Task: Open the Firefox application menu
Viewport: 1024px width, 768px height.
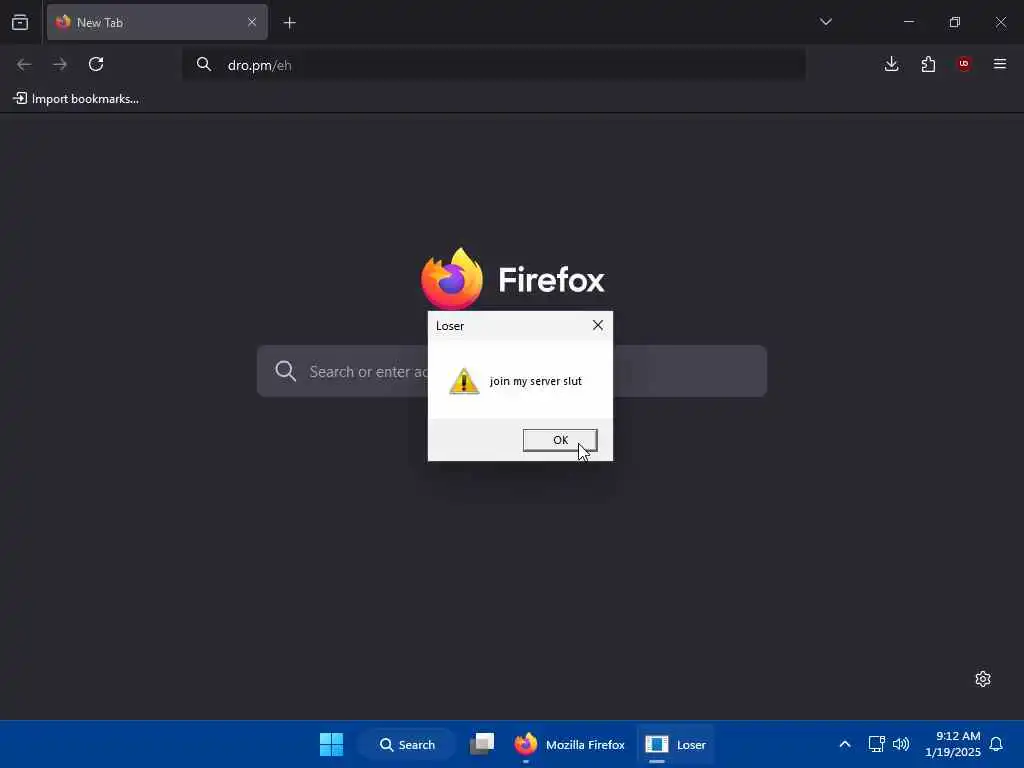Action: click(x=1000, y=64)
